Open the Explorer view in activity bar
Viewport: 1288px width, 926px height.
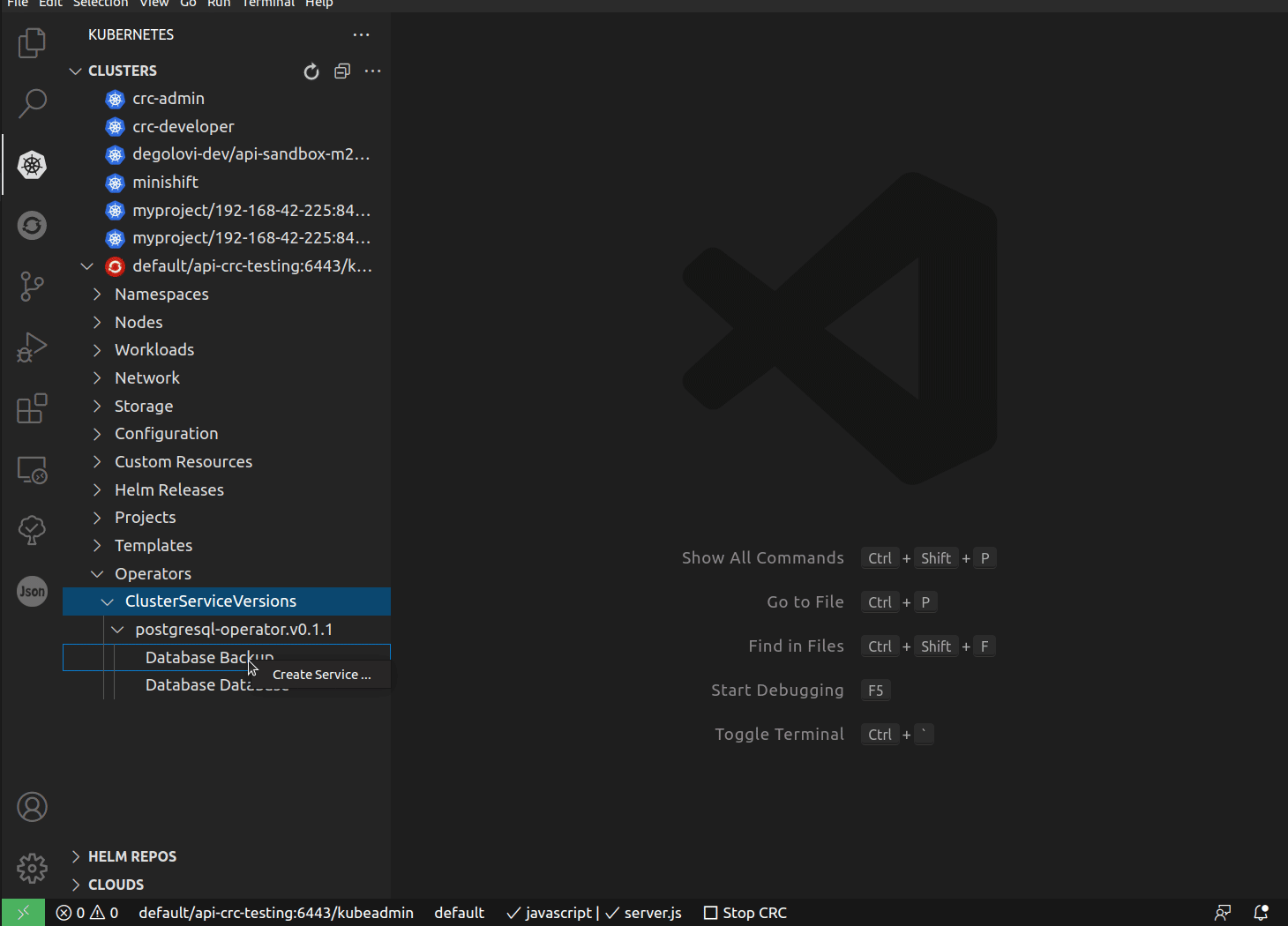click(x=32, y=42)
